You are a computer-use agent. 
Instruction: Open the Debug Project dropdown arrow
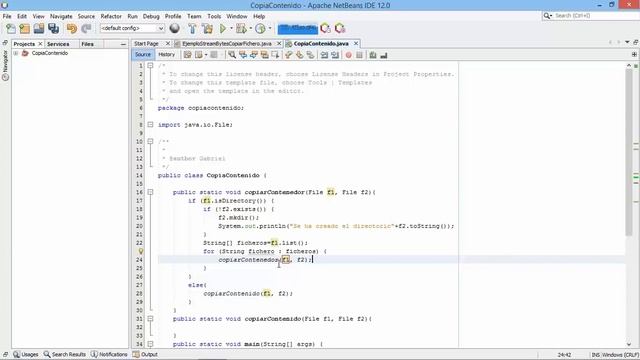click(250, 29)
